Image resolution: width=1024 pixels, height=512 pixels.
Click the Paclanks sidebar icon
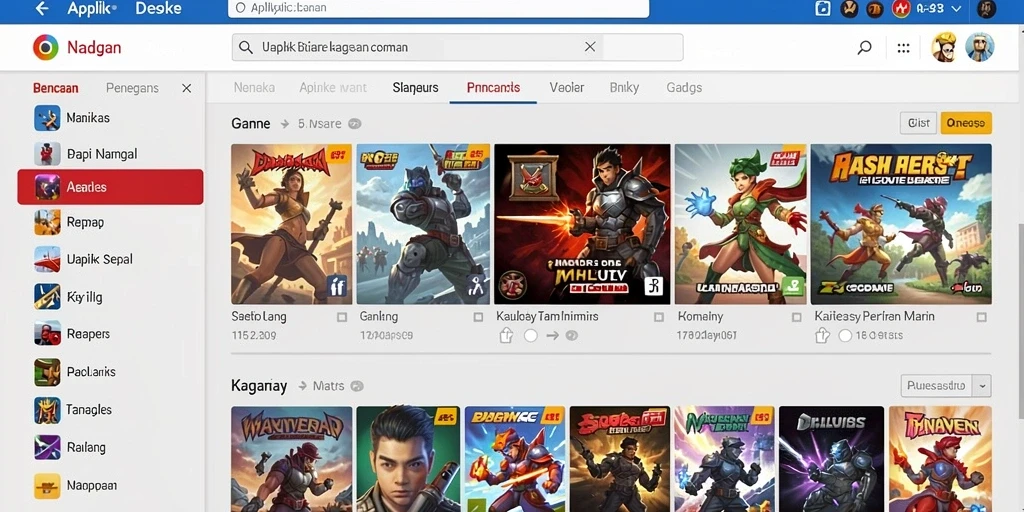(47, 372)
